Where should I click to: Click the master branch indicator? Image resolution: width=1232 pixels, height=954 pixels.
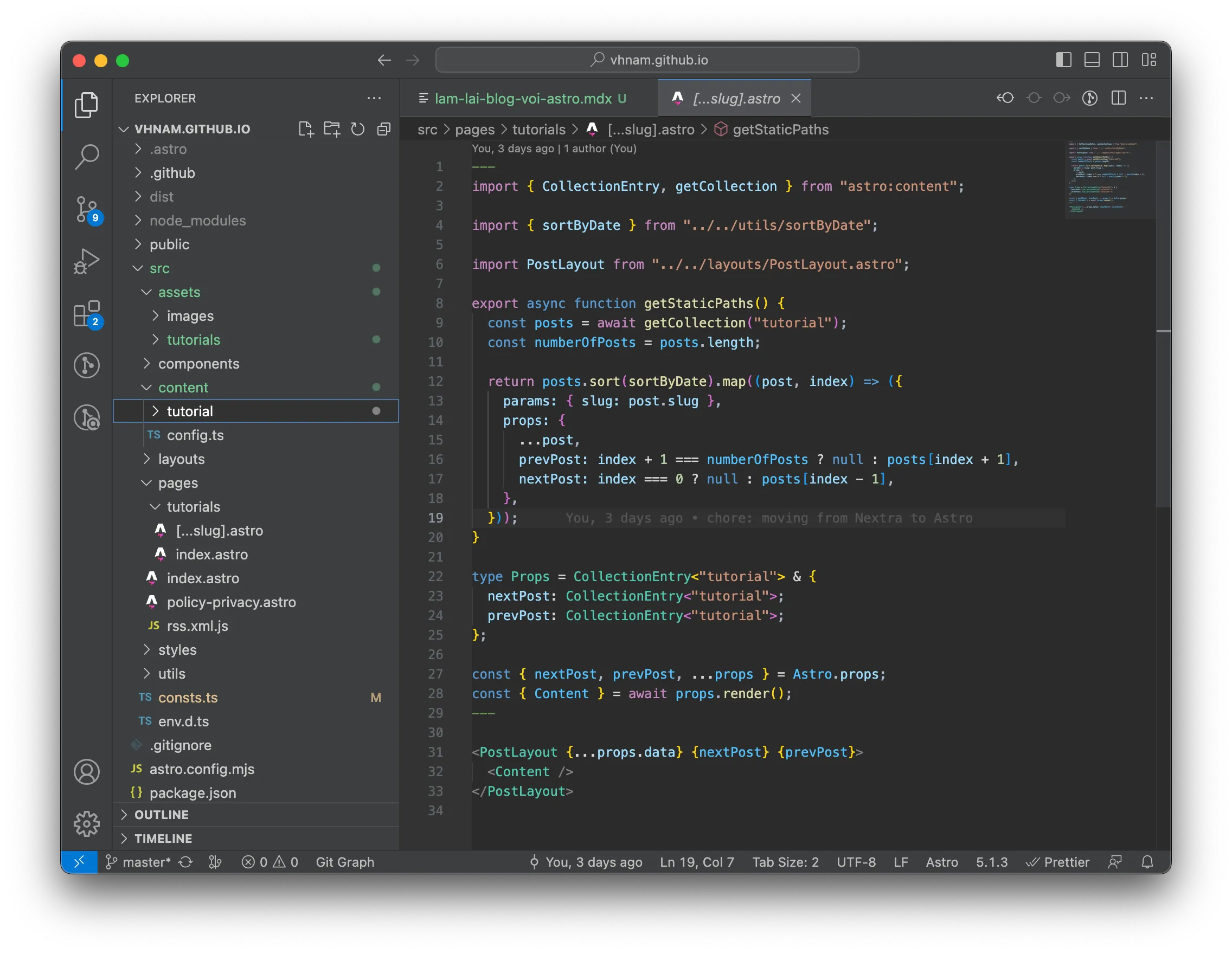click(x=139, y=862)
